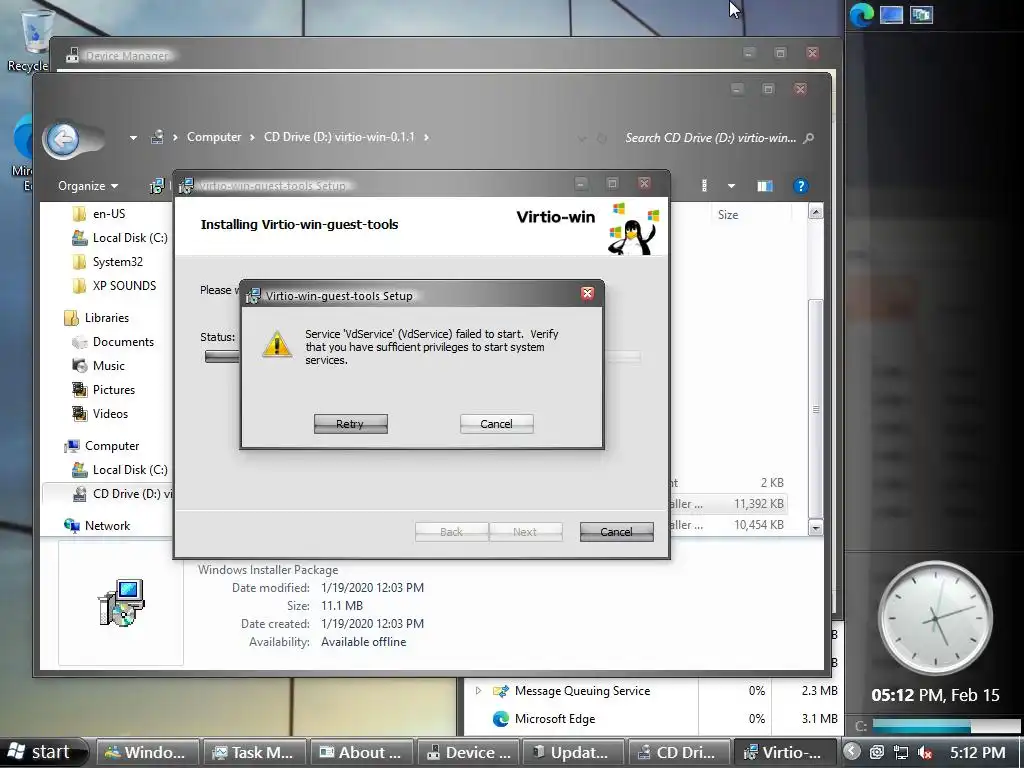Cancel the VdService error dialog
This screenshot has height=768, width=1024.
tap(496, 424)
